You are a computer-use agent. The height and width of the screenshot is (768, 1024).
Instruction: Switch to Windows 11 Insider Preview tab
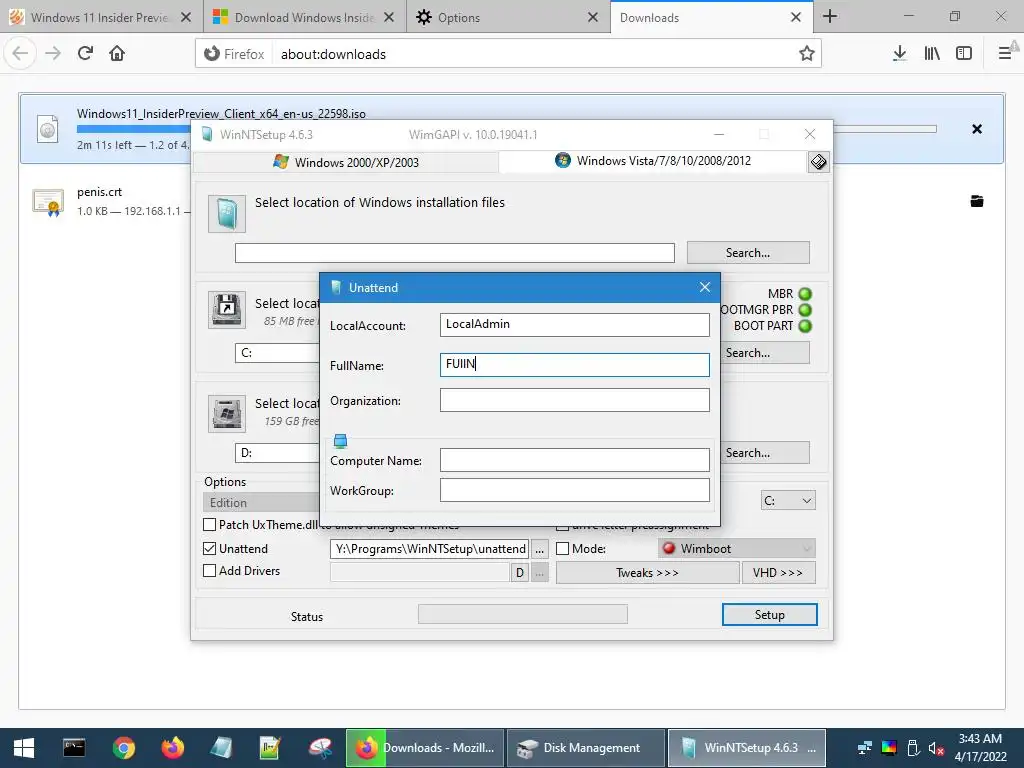[101, 17]
